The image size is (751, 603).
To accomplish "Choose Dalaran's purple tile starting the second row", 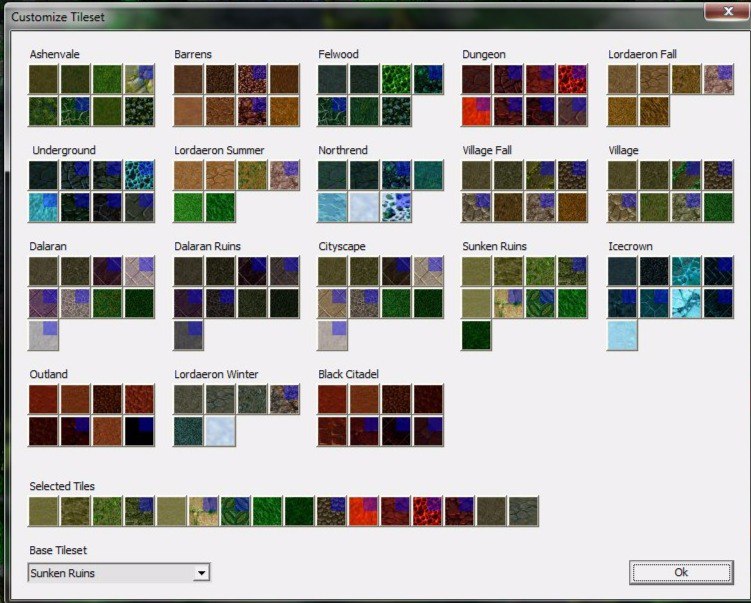I will point(43,303).
